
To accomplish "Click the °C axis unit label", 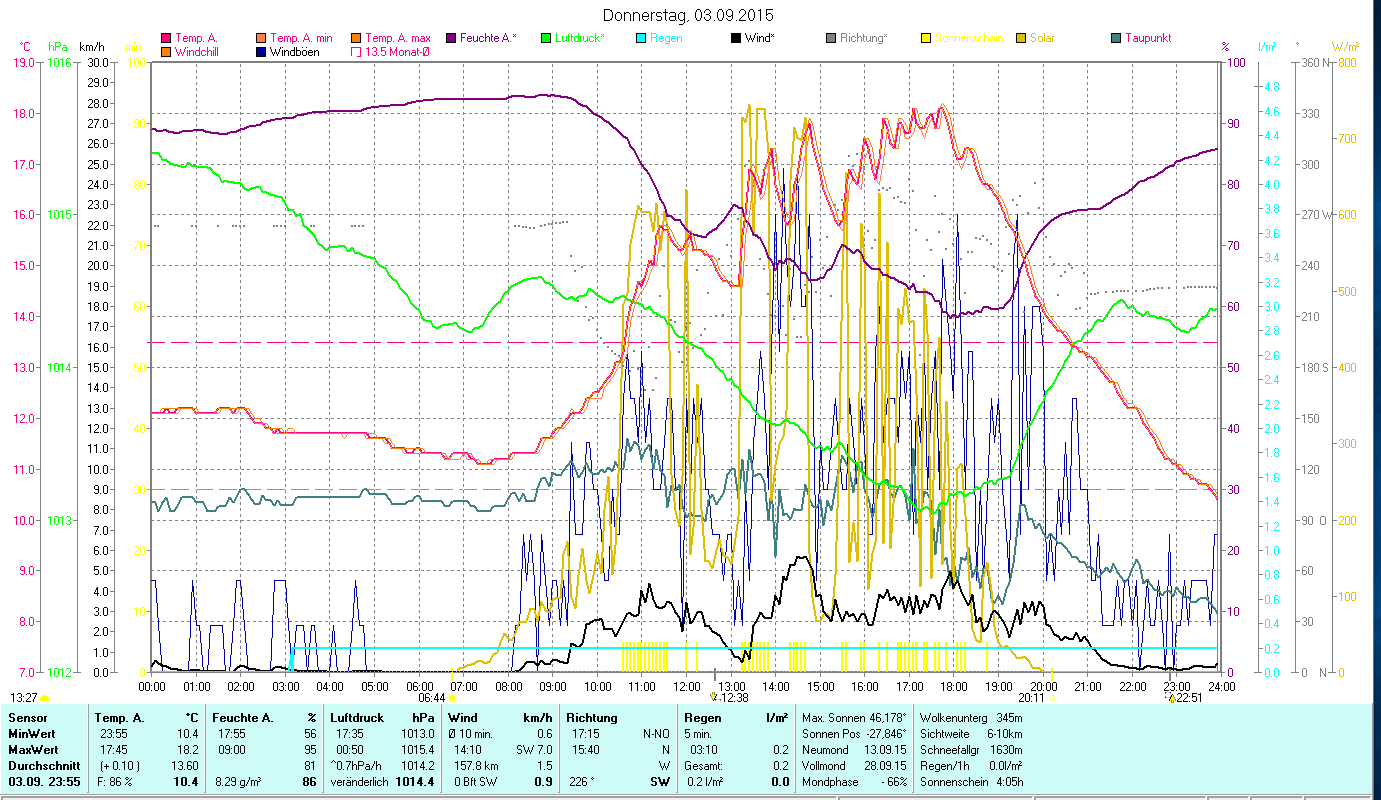I will coord(25,47).
